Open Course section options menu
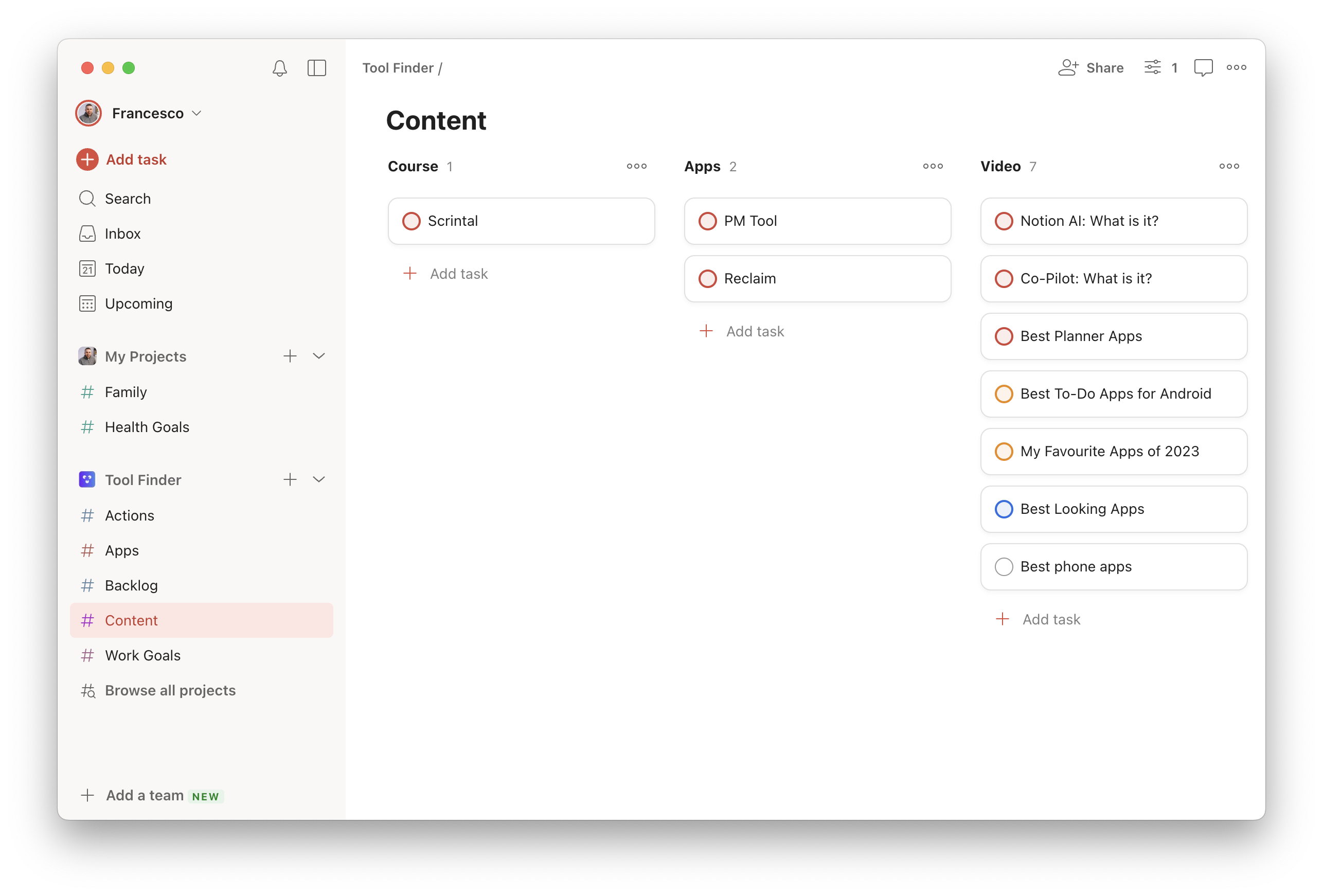The width and height of the screenshot is (1323, 896). (x=636, y=166)
